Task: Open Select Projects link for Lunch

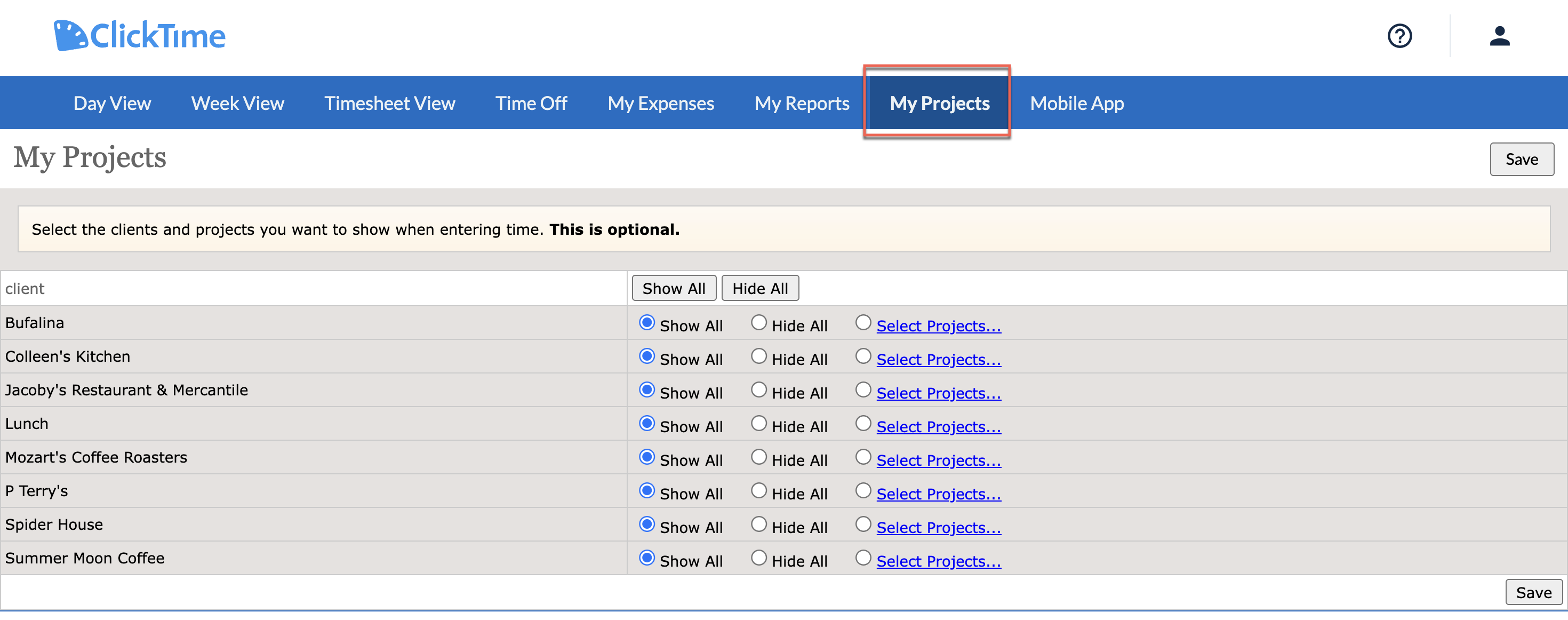Action: click(x=939, y=426)
